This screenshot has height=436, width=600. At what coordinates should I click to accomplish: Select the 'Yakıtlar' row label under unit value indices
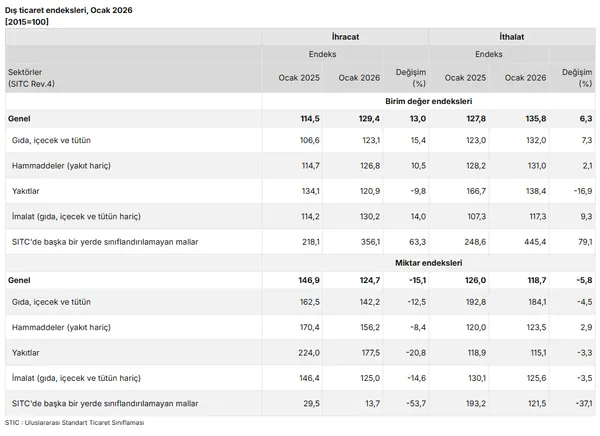[26, 190]
